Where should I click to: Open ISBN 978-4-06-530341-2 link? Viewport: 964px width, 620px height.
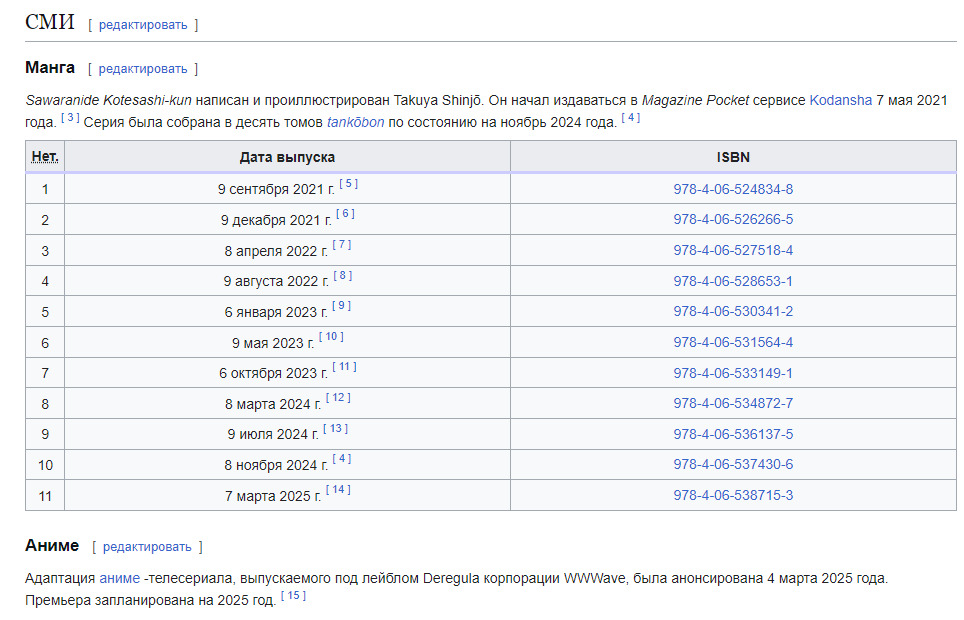(x=733, y=311)
